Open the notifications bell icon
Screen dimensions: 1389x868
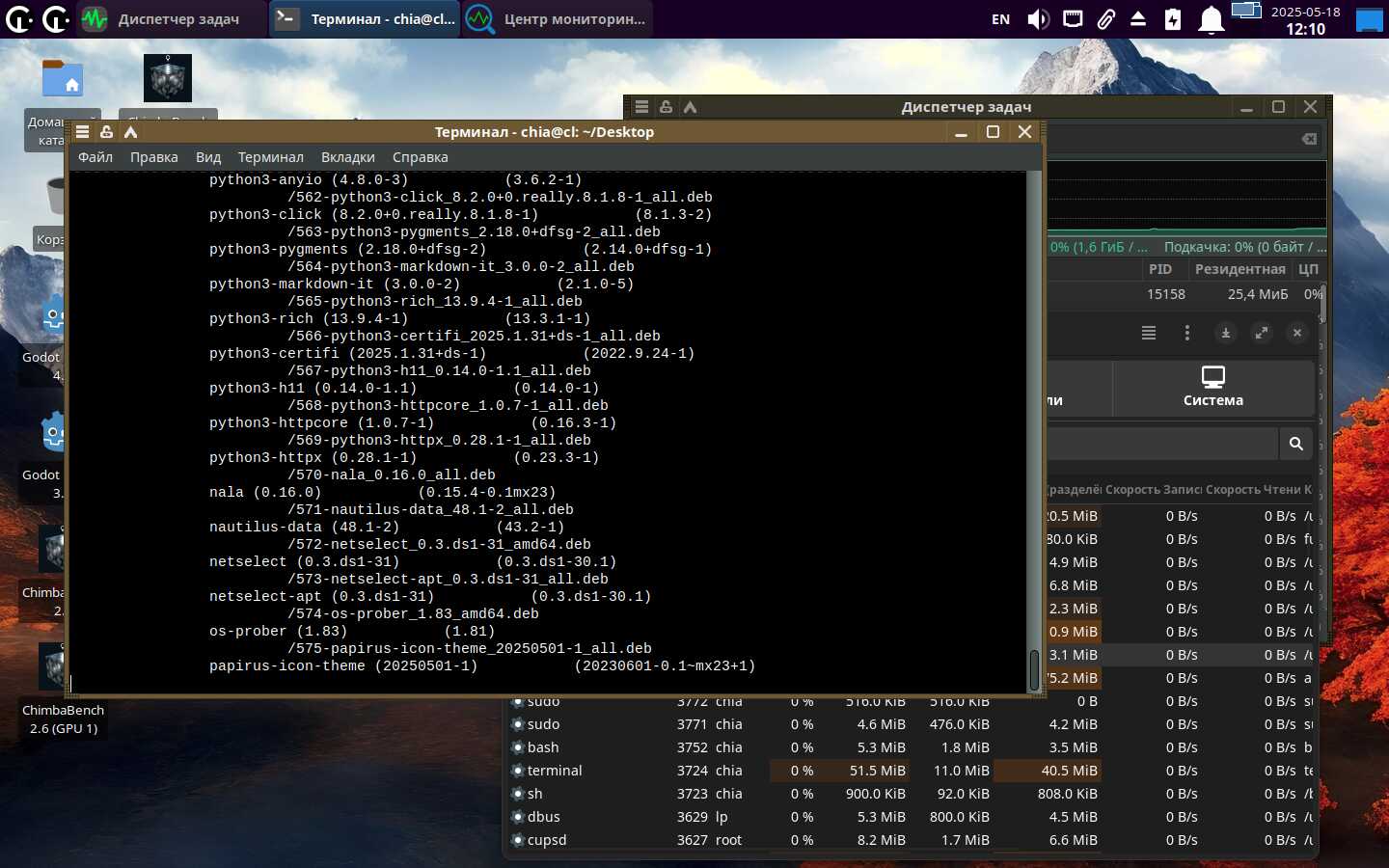1211,19
